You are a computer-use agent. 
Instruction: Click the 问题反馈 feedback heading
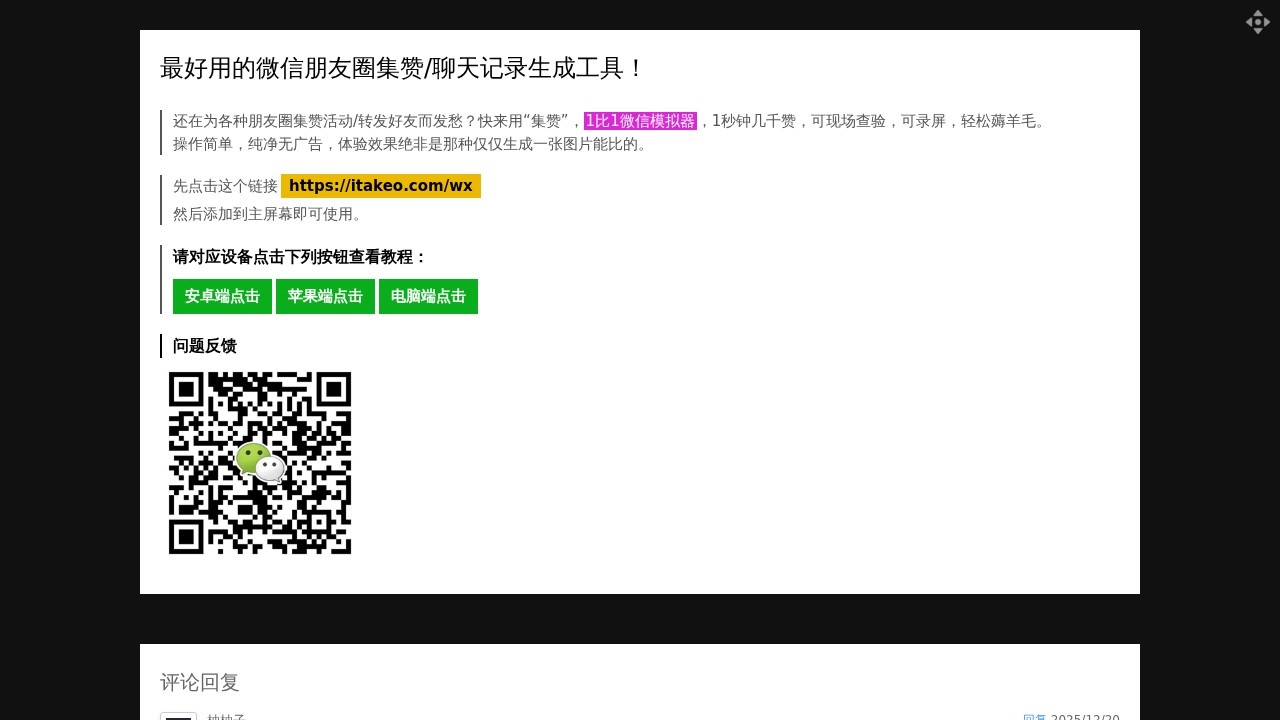[204, 346]
